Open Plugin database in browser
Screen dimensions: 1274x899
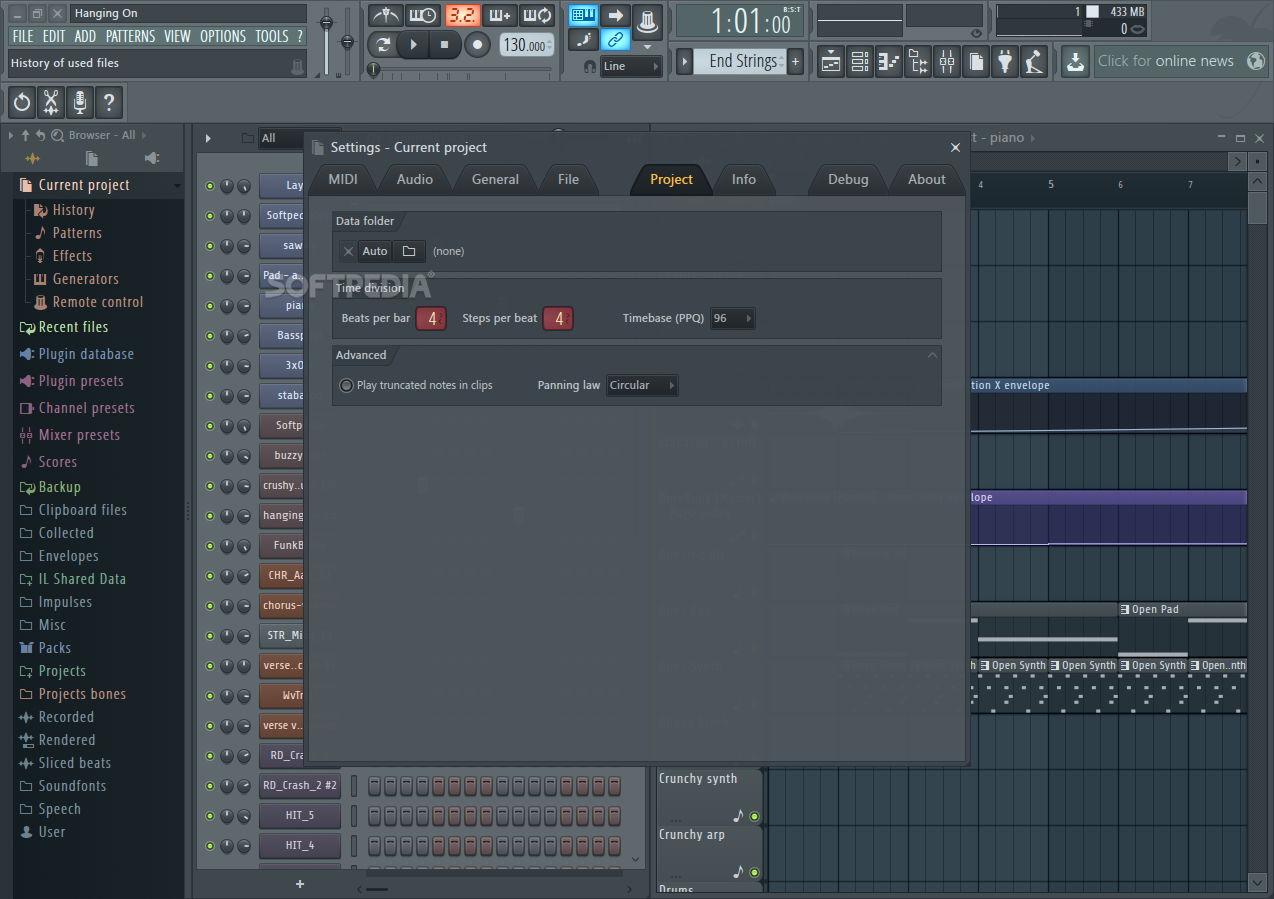coord(86,354)
